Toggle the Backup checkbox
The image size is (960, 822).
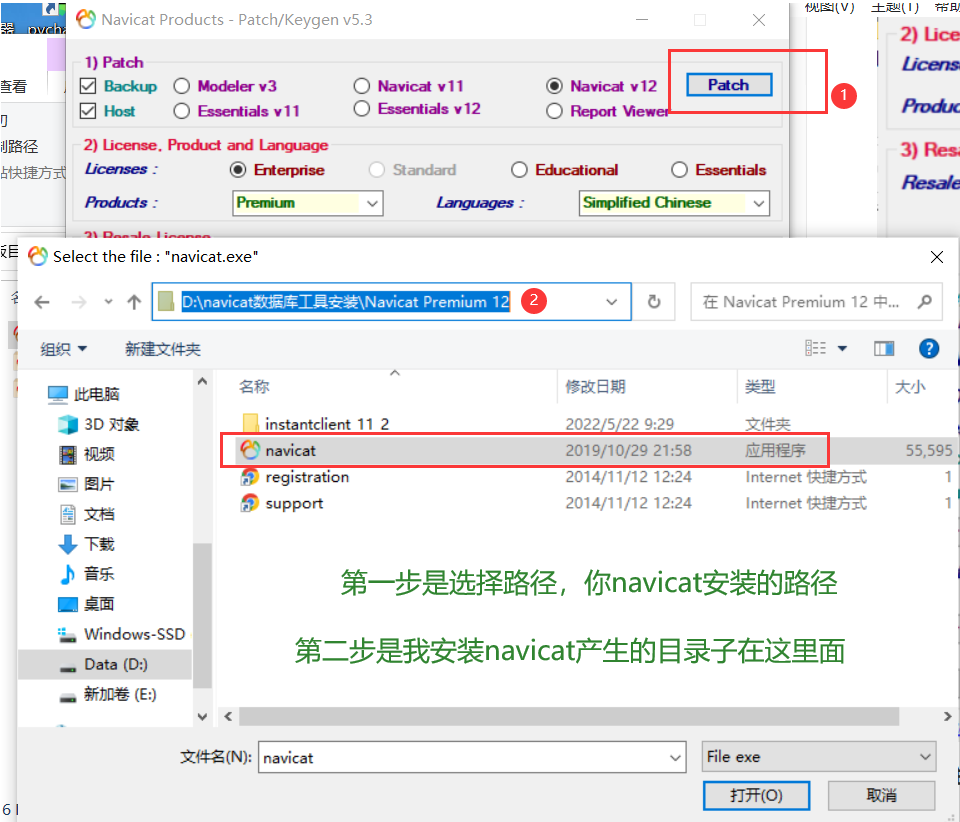tap(88, 86)
